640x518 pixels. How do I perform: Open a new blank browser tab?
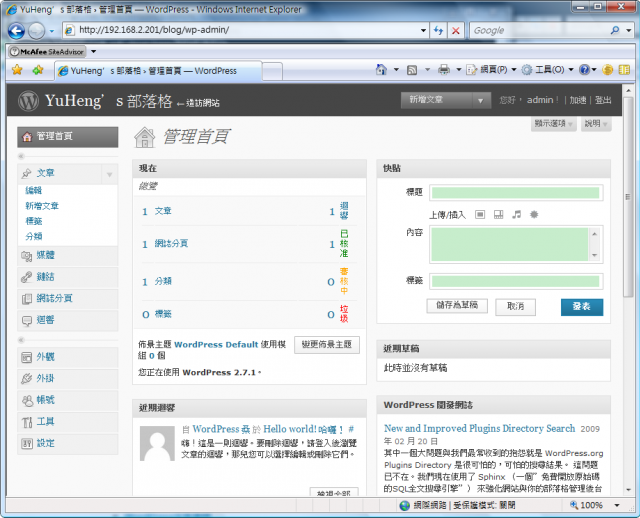click(272, 71)
